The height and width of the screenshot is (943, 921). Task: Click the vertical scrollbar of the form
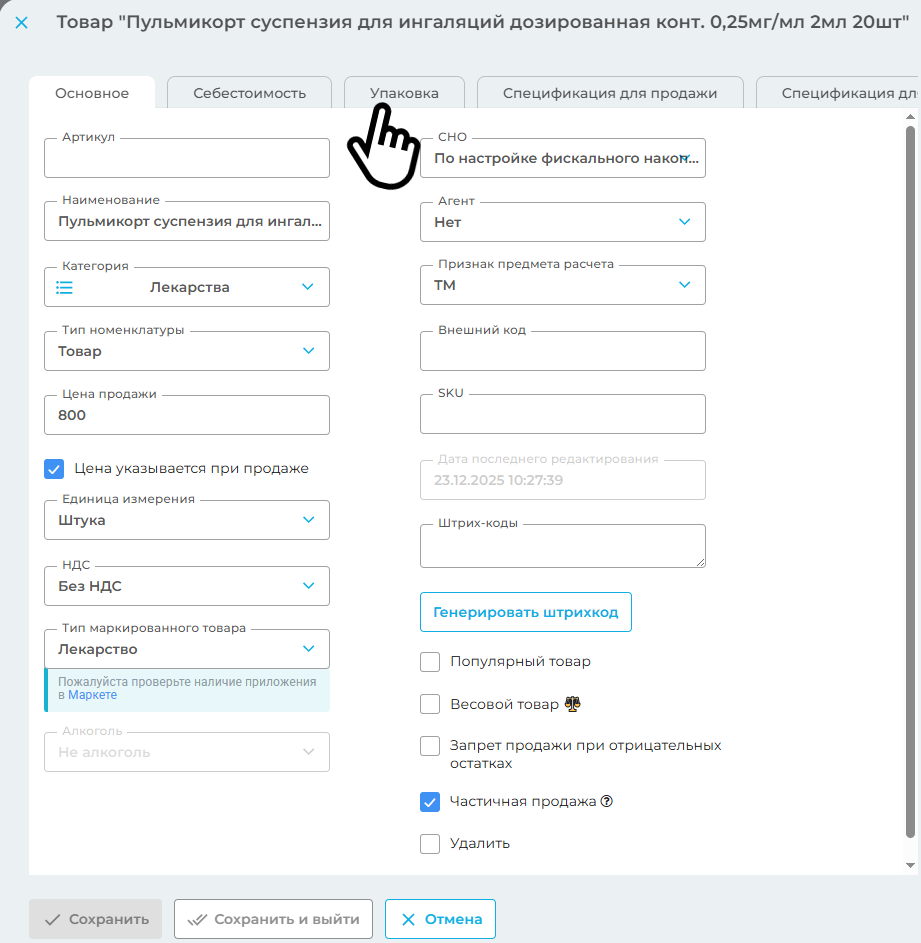point(909,480)
